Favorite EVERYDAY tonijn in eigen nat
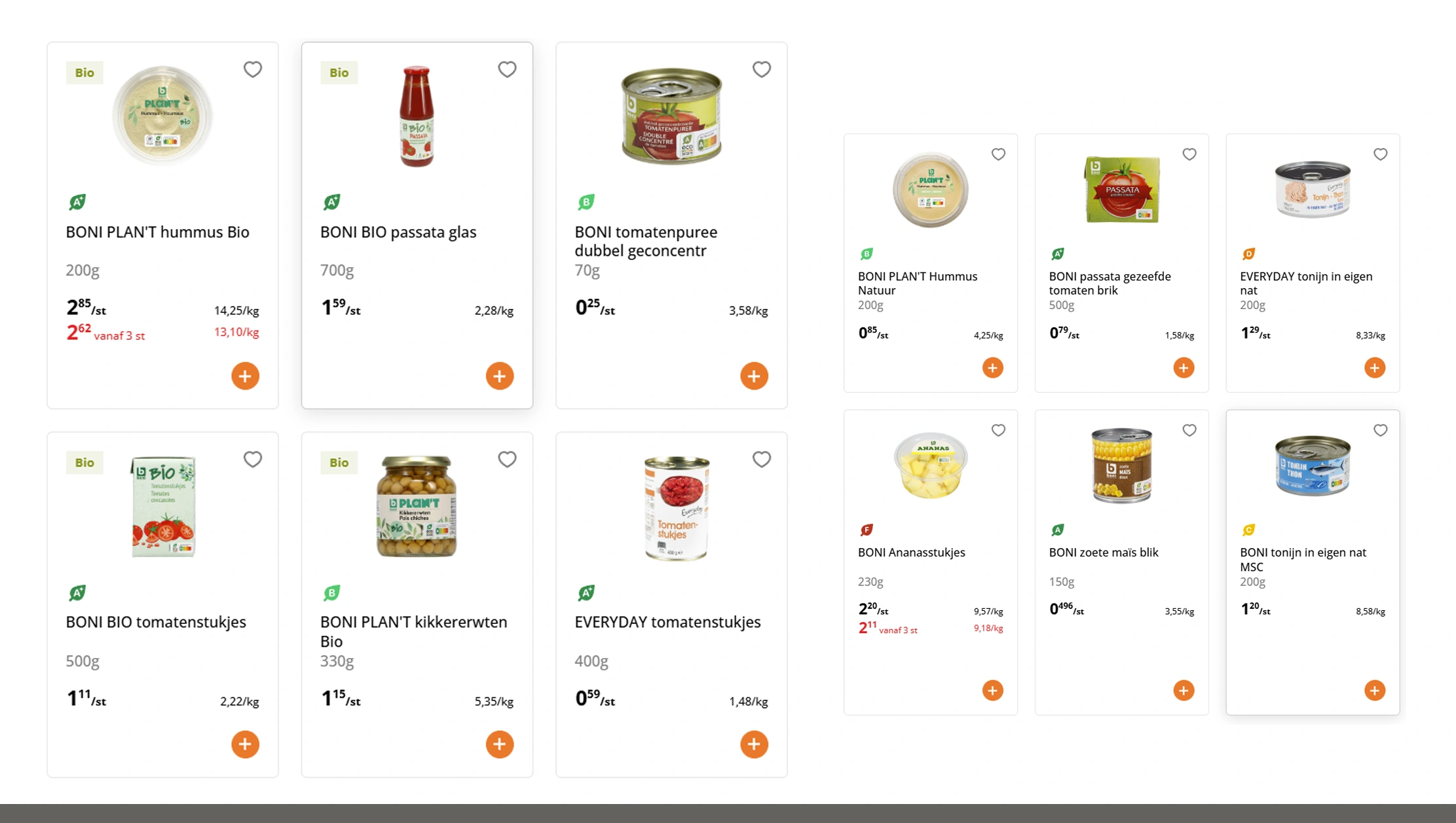1456x823 pixels. coord(1380,155)
